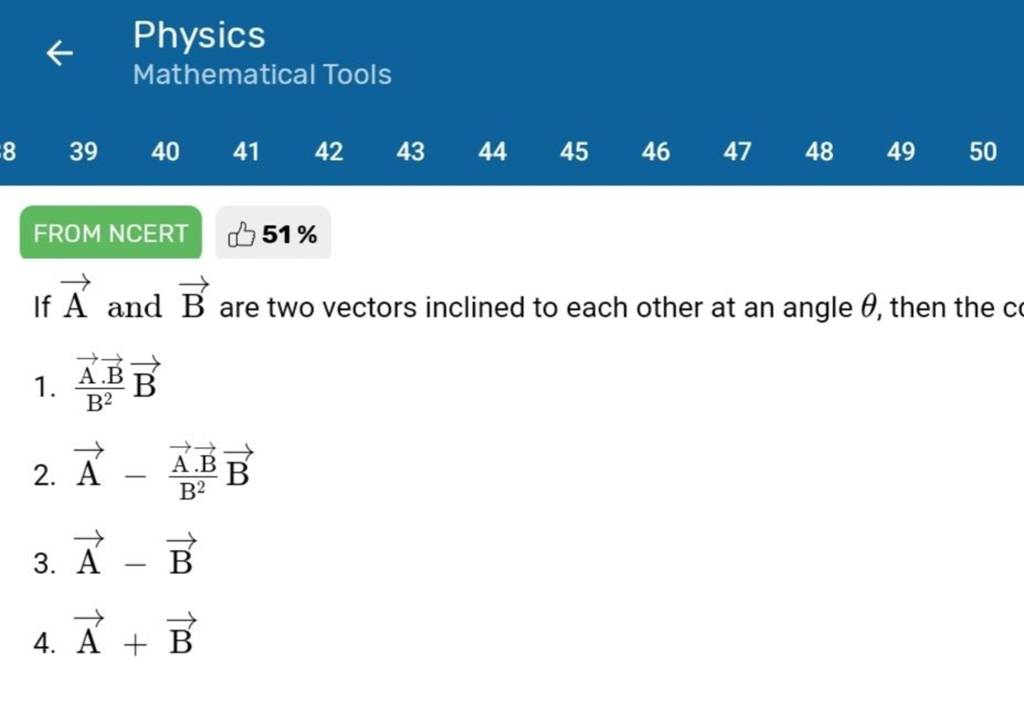This screenshot has height=705, width=1024.
Task: Click the FROM NCERT badge
Action: (x=110, y=233)
